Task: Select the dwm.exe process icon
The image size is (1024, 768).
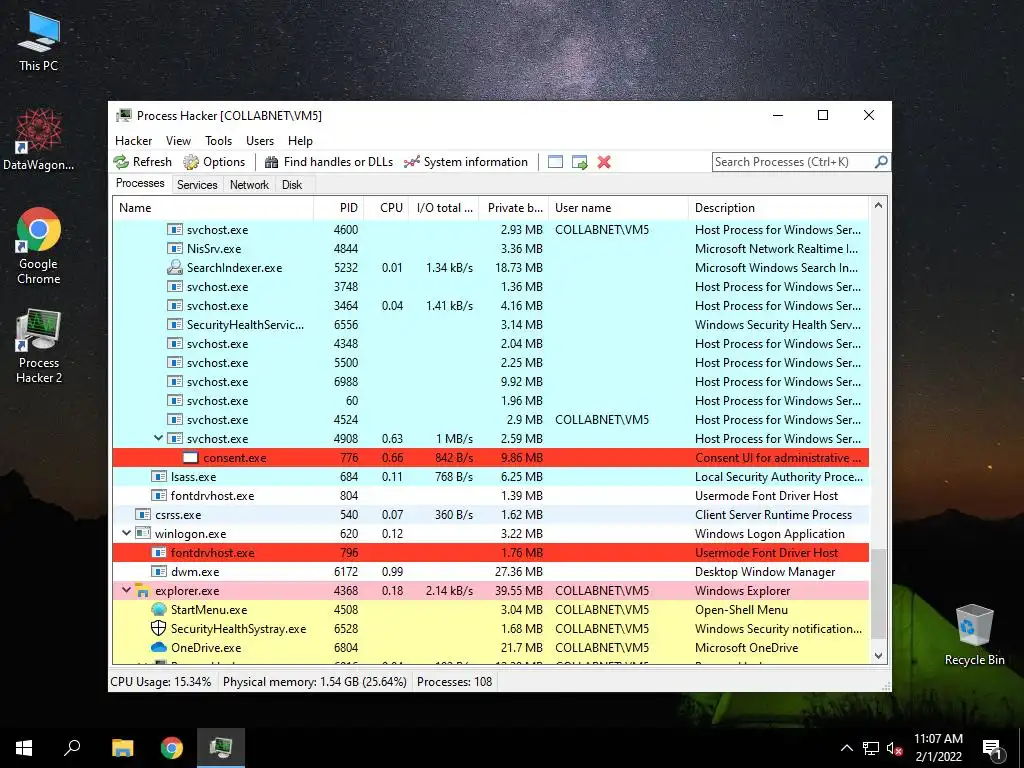Action: 159,571
